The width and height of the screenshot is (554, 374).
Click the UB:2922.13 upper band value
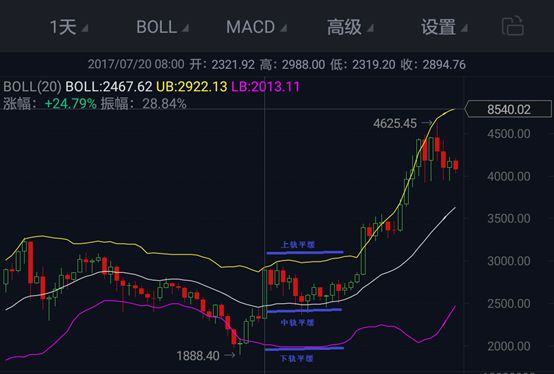(x=191, y=87)
